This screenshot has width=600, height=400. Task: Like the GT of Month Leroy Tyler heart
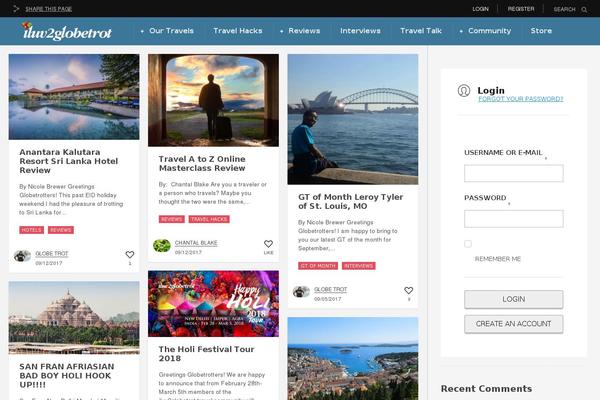click(409, 291)
